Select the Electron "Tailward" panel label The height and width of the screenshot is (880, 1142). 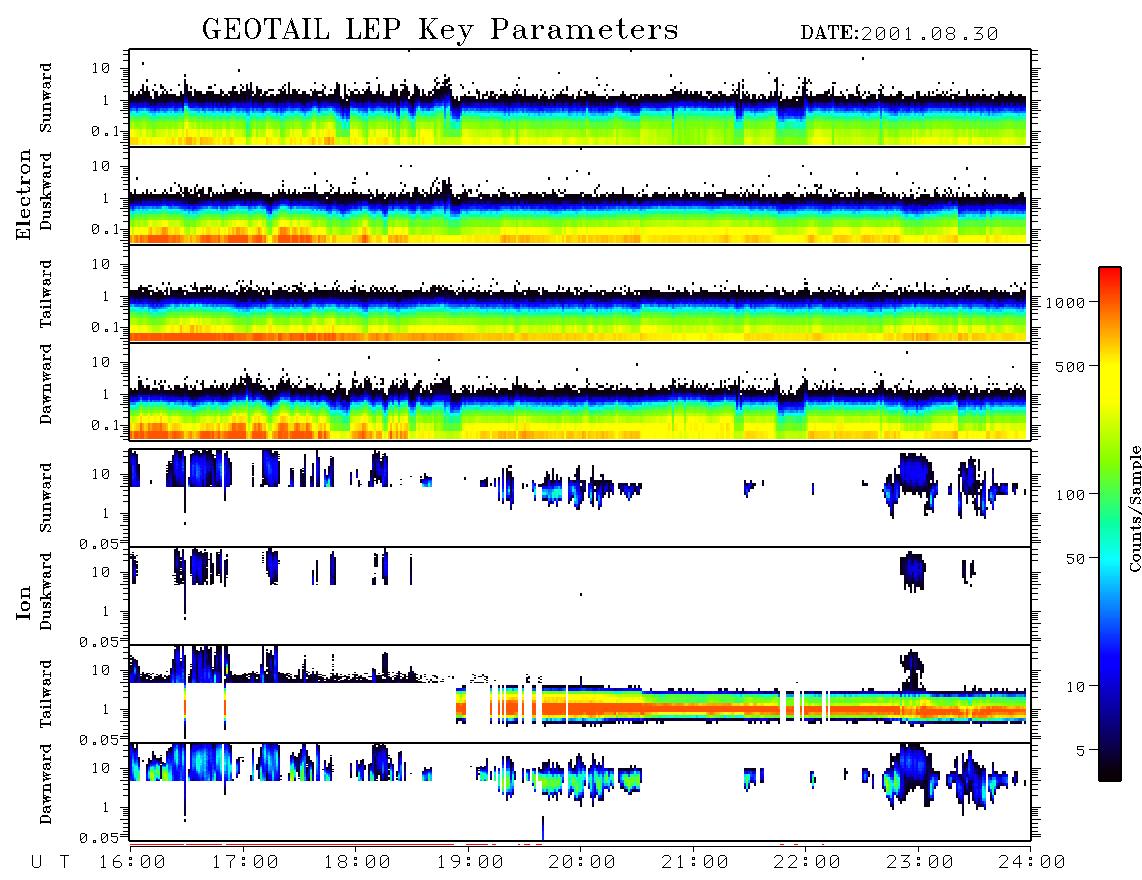[46, 294]
